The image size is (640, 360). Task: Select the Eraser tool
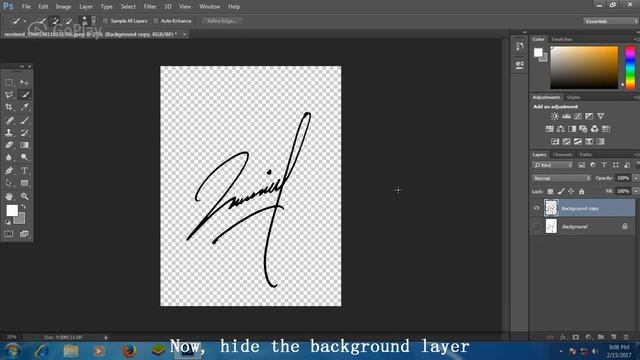click(x=9, y=145)
